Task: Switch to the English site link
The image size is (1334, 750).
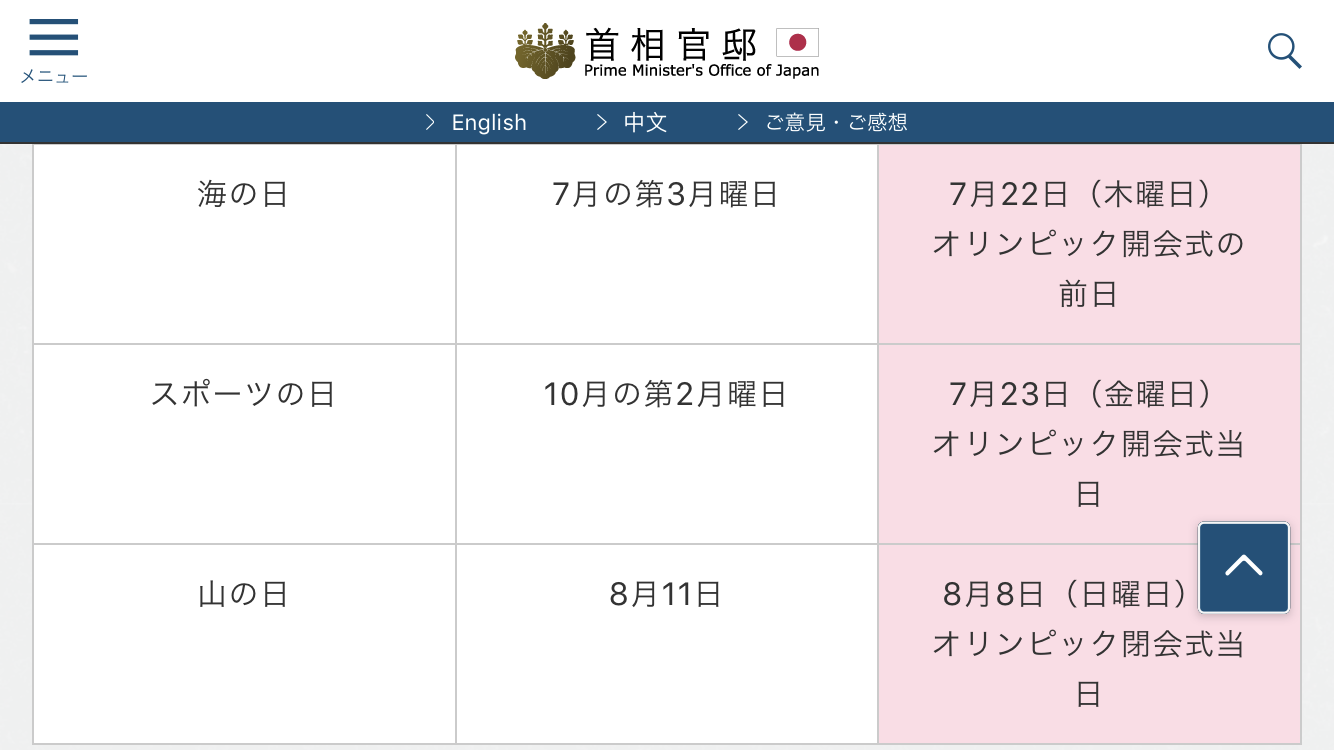Action: pos(489,122)
